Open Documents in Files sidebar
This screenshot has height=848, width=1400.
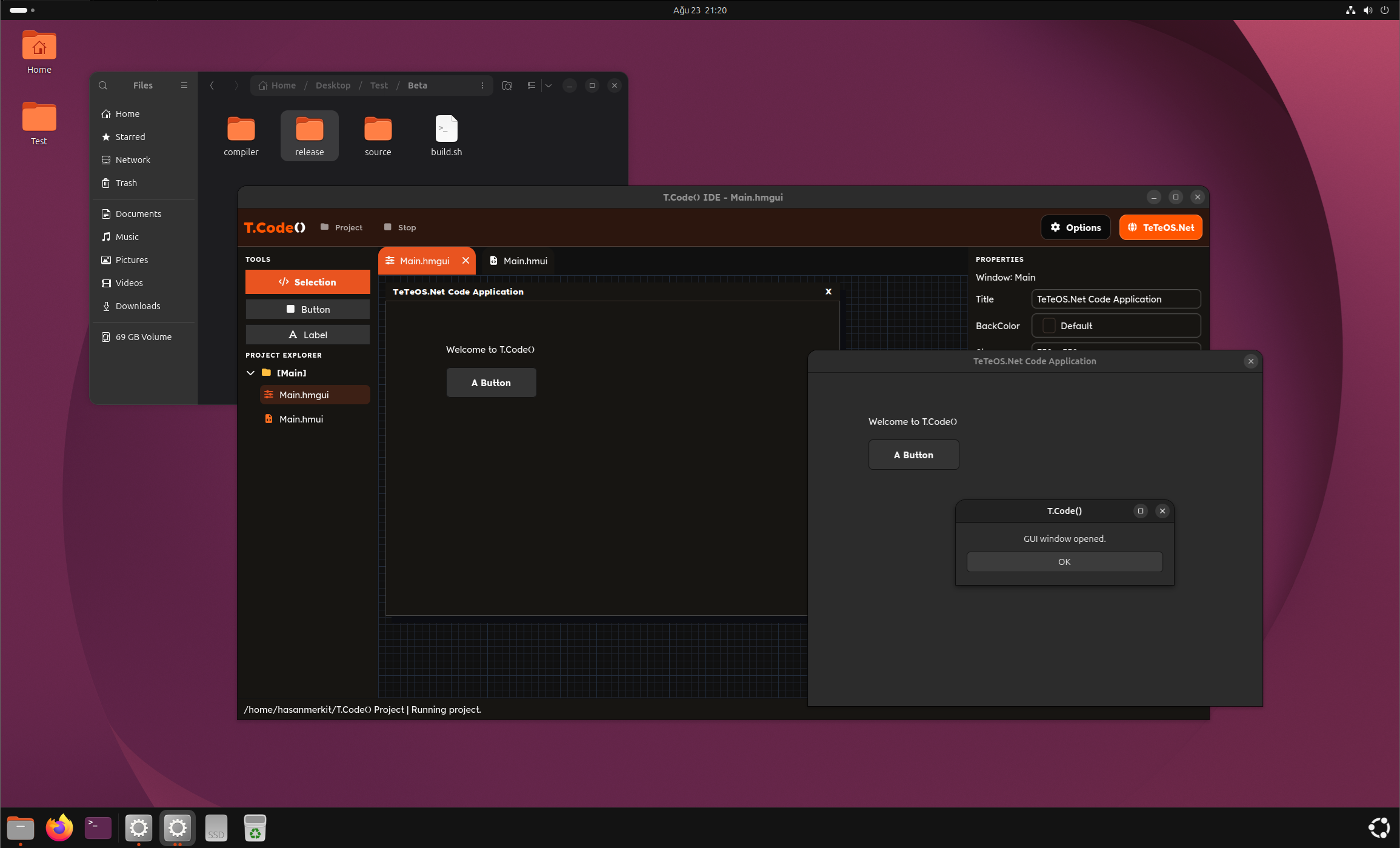click(x=144, y=214)
